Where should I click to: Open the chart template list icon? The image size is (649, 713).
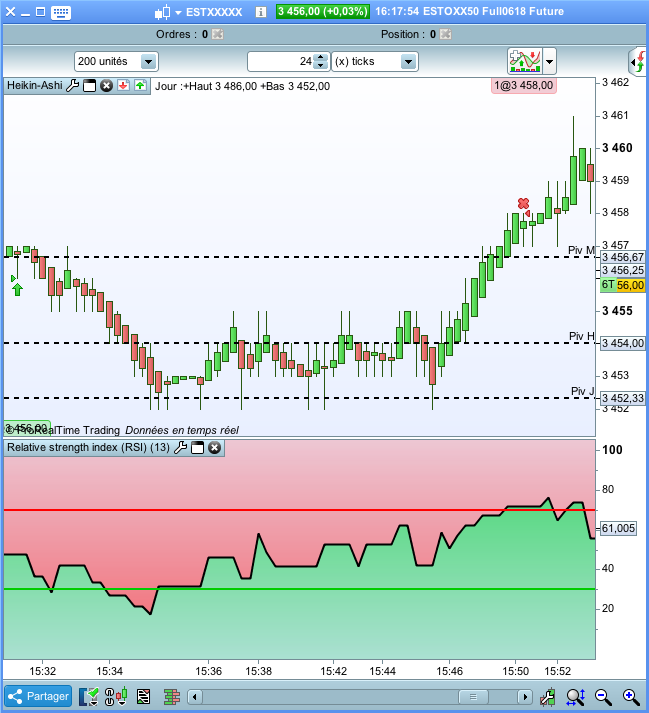(x=143, y=697)
